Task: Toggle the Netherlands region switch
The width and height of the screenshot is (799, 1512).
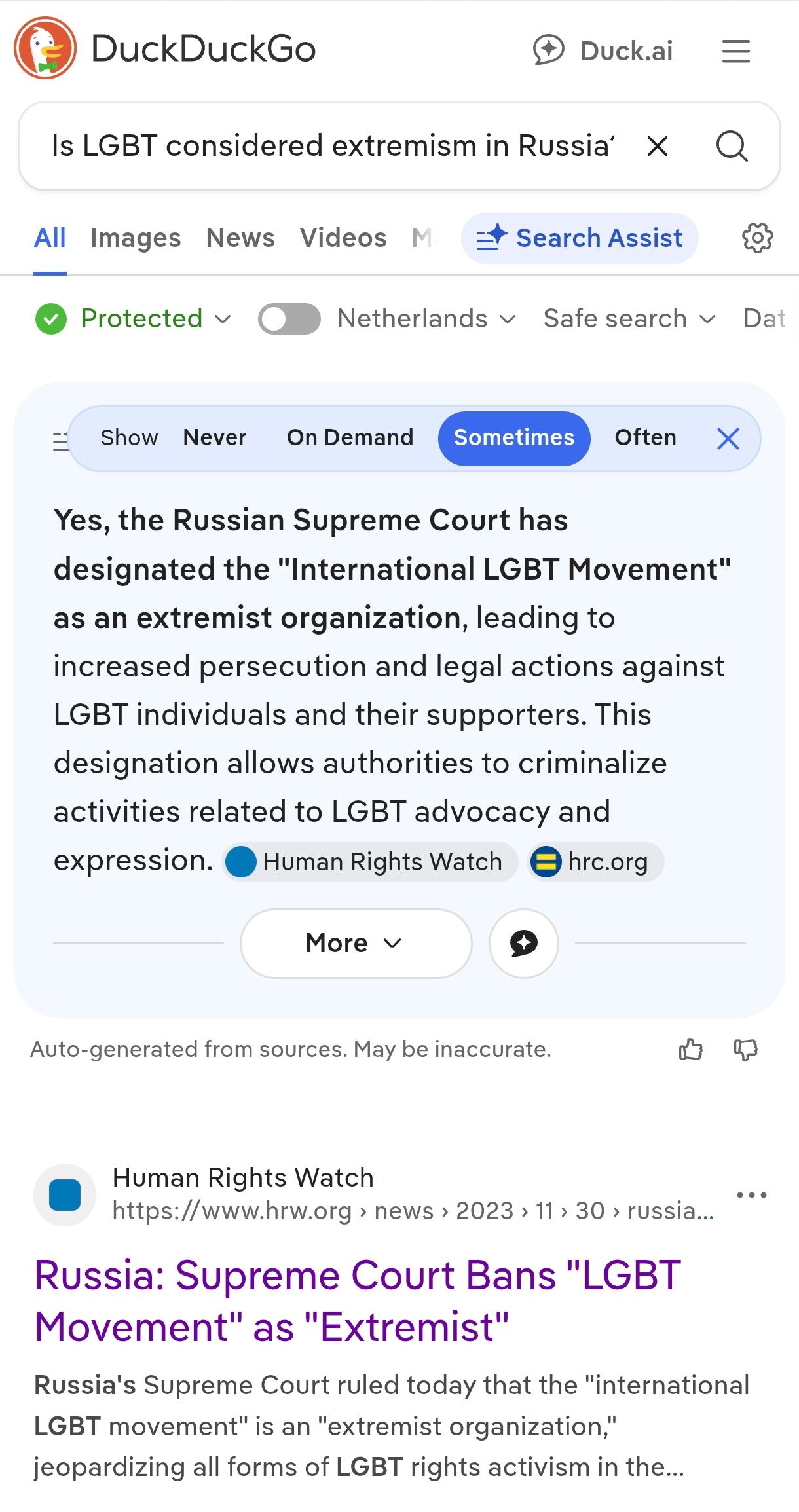Action: click(x=289, y=319)
